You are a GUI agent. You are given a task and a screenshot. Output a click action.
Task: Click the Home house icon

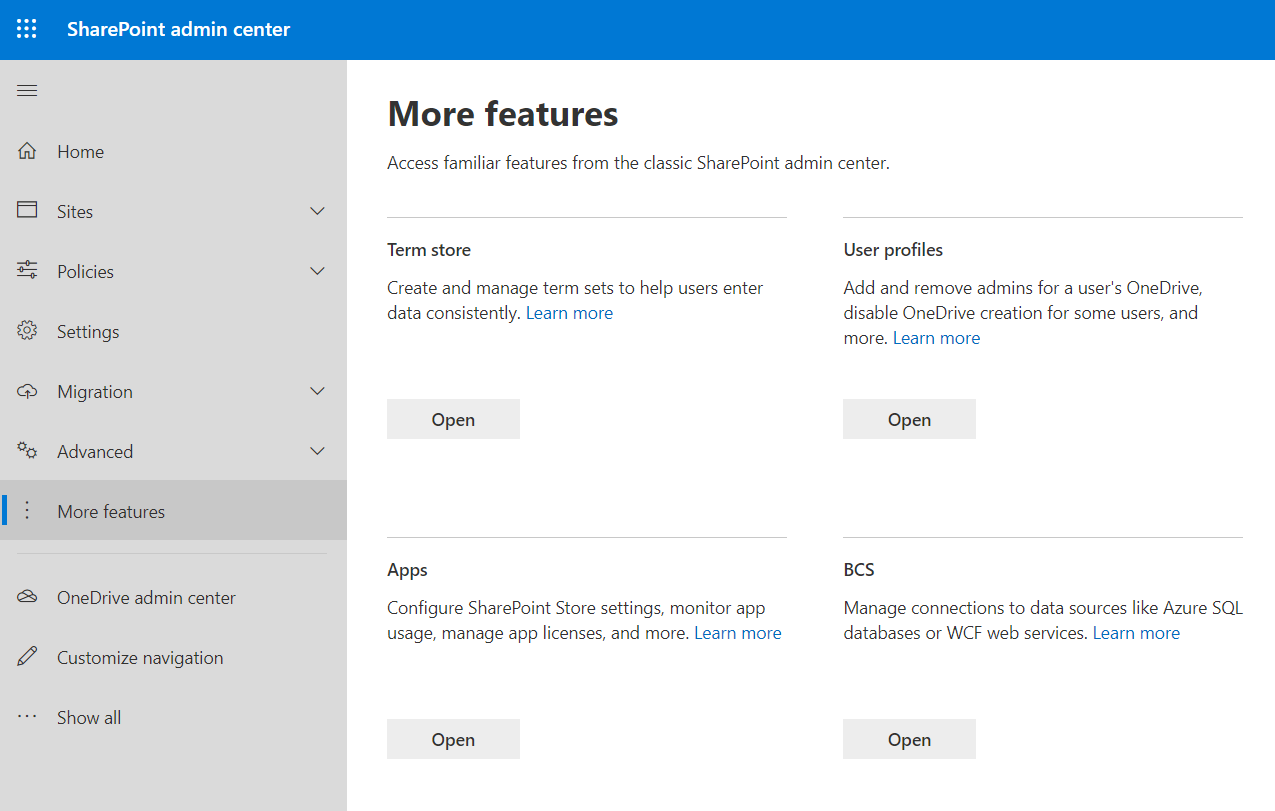[x=27, y=151]
